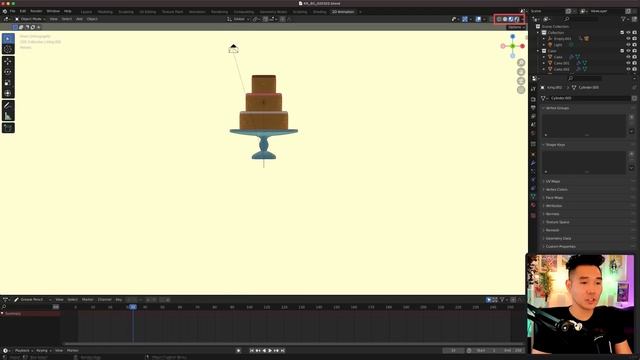Open the World properties tab
Screen dimensions: 640x360
(533, 133)
